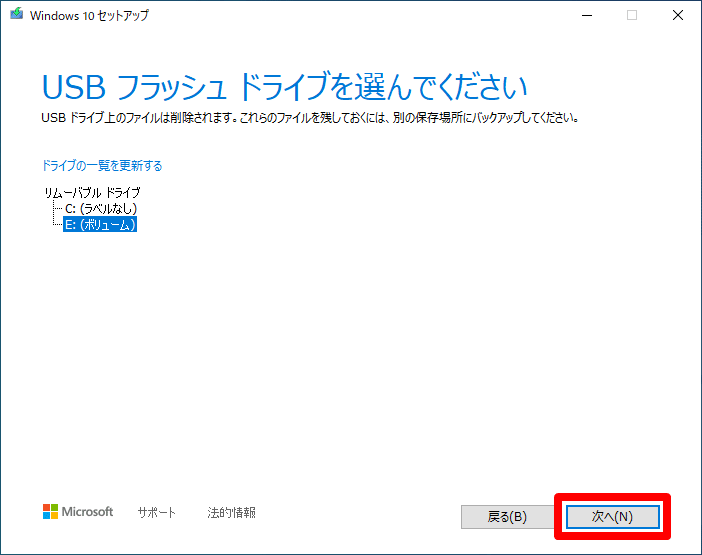The width and height of the screenshot is (702, 555).
Task: Click the ドライブの一覧を更新する link
Action: pyautogui.click(x=102, y=166)
